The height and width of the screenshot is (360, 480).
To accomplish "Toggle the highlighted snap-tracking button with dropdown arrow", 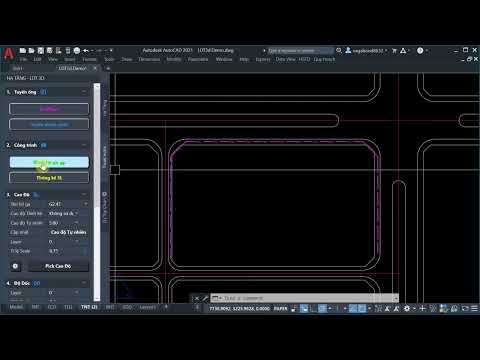I will click(322, 308).
